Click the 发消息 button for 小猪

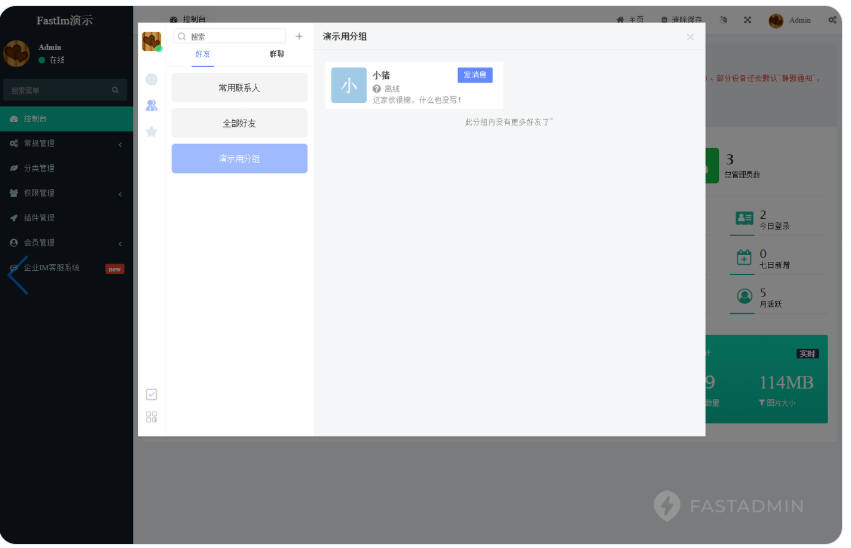point(475,75)
